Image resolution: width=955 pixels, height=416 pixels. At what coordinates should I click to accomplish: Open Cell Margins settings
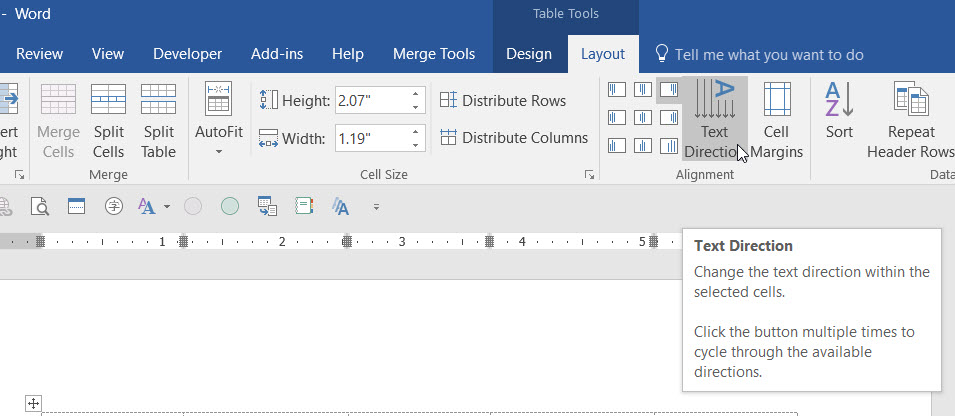(776, 119)
